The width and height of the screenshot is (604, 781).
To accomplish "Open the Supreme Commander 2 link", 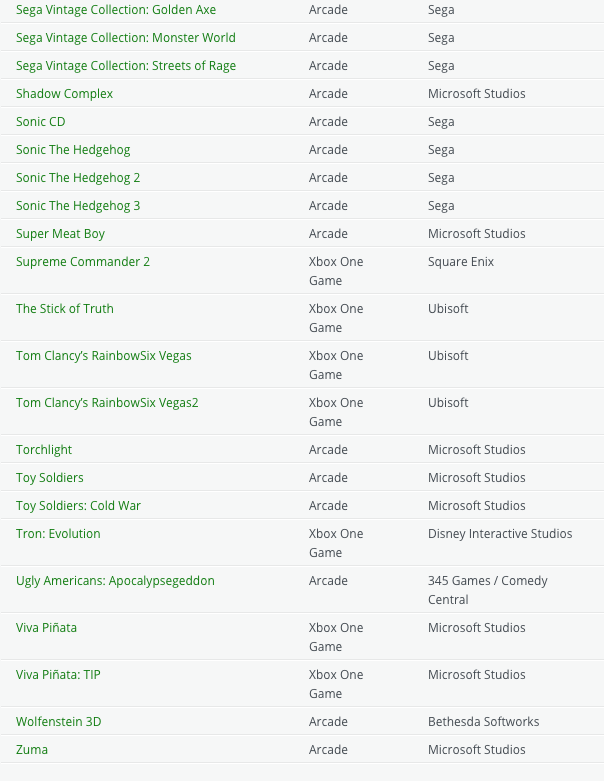I will pos(83,262).
